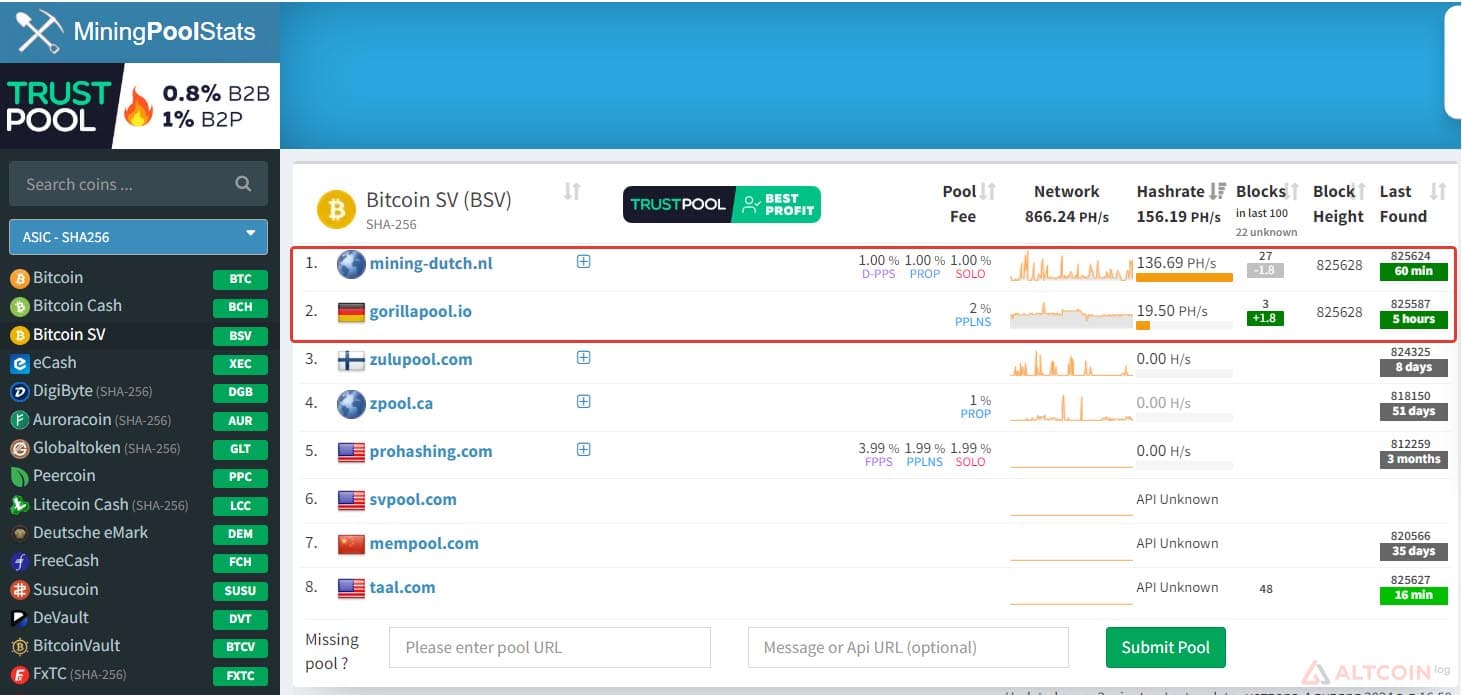The width and height of the screenshot is (1462, 695).
Task: Open the gorillapool.io pool link
Action: coord(420,311)
